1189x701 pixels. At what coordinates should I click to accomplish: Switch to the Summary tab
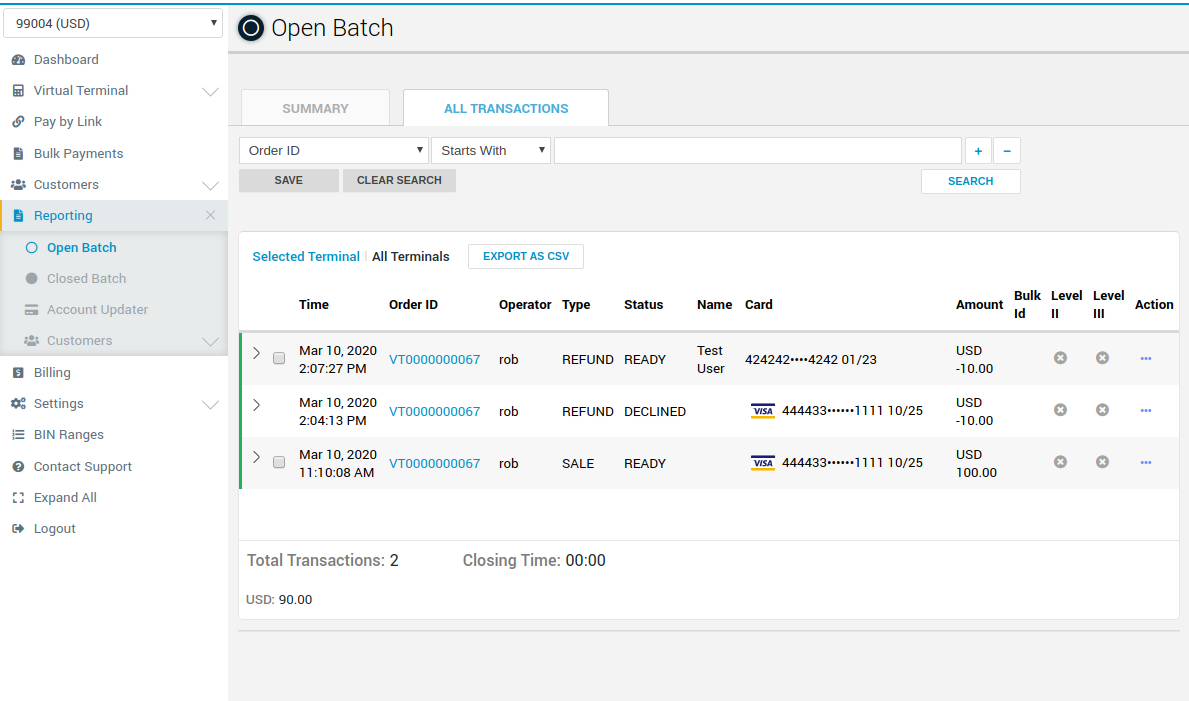[315, 108]
